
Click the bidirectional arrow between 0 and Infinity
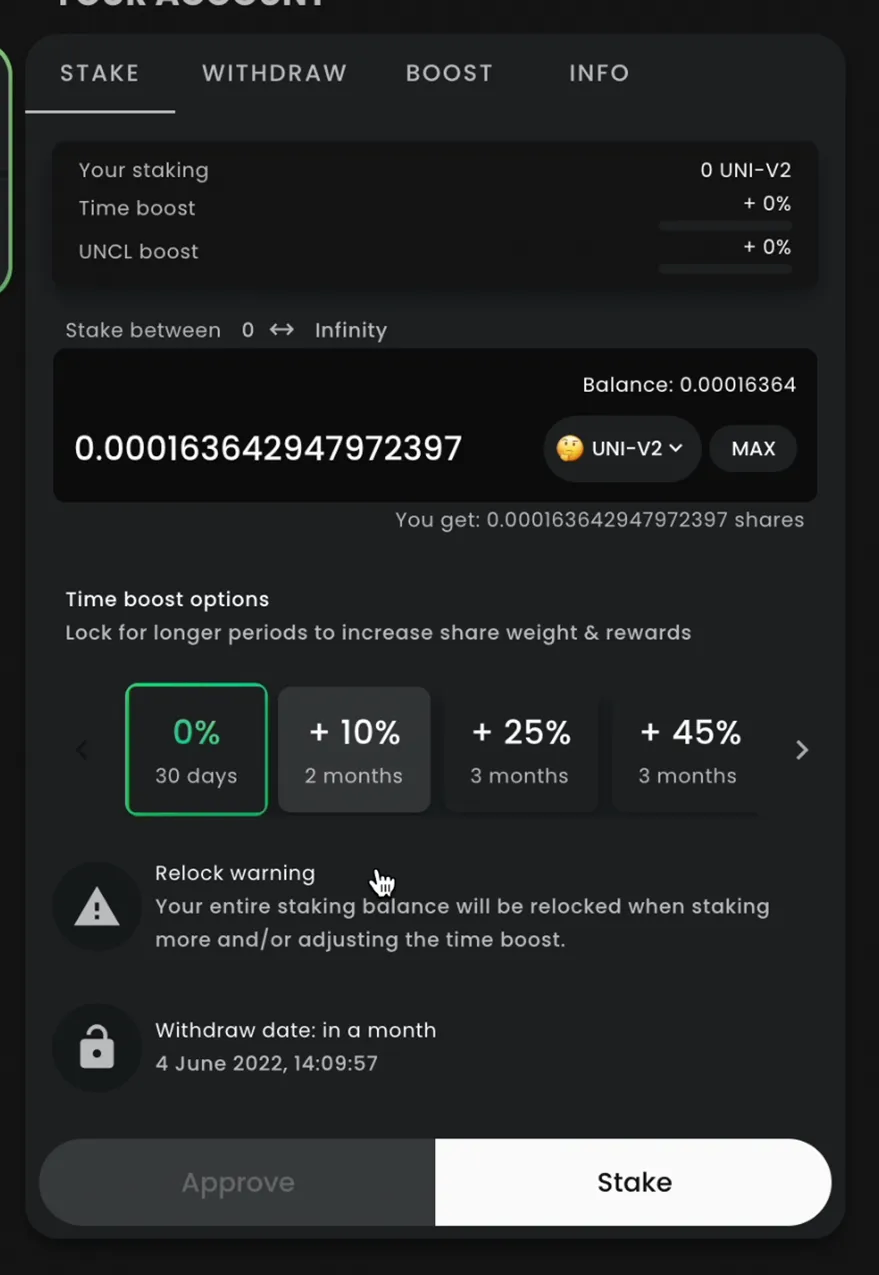[x=282, y=330]
